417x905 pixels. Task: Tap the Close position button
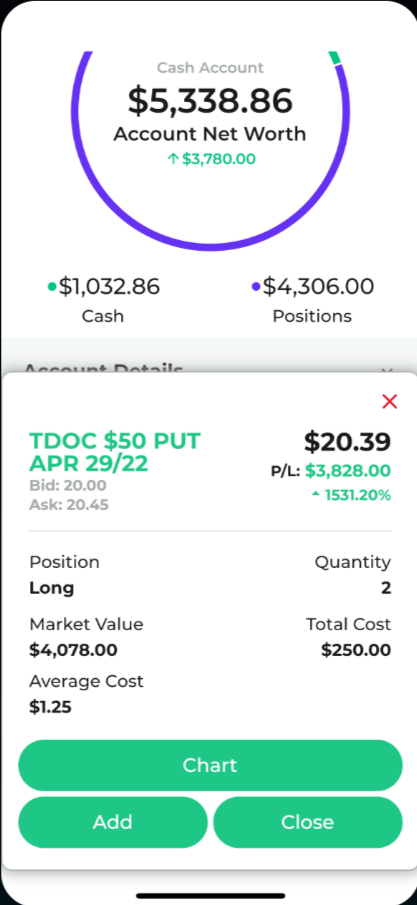tap(307, 822)
